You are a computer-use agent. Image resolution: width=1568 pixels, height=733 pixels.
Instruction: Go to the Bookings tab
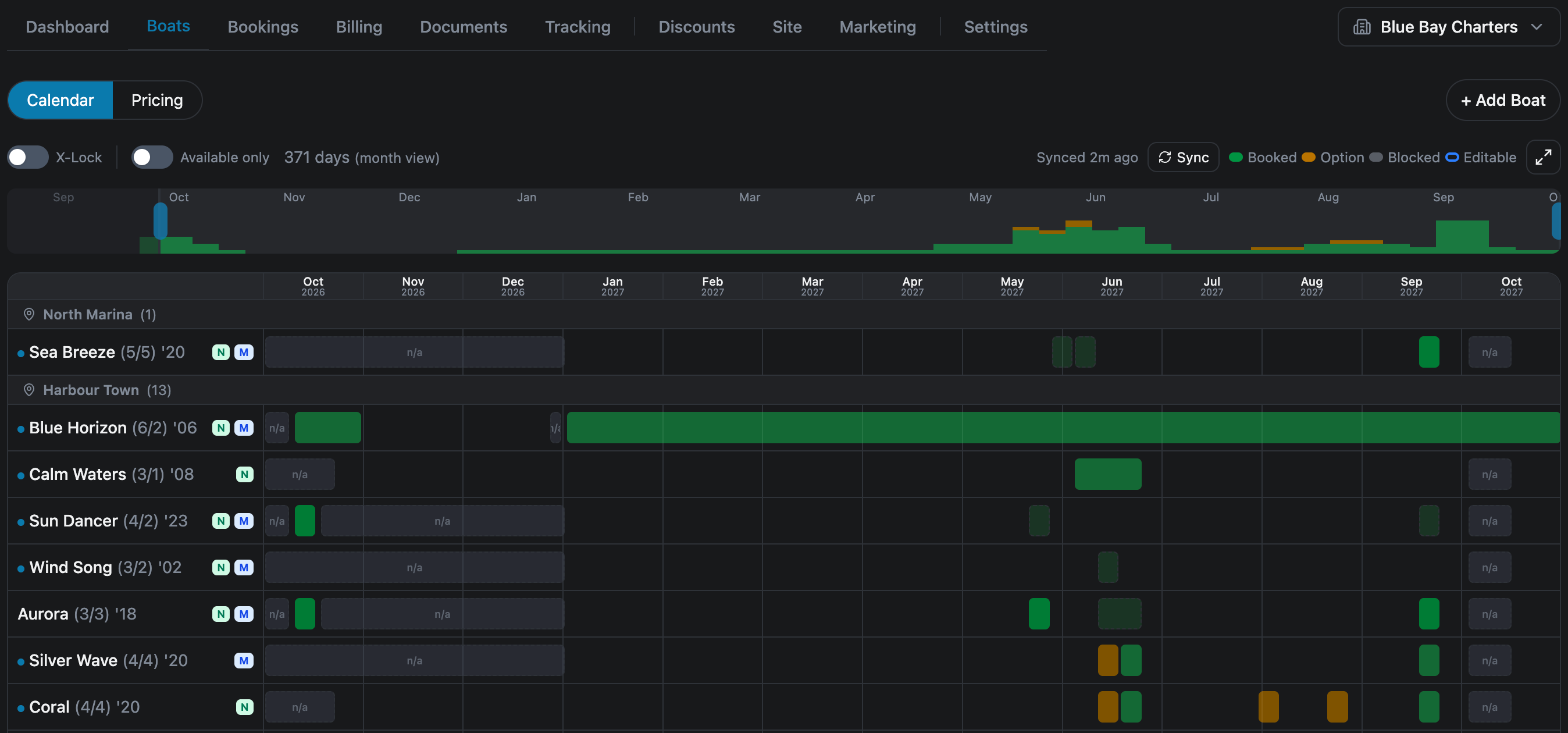click(x=263, y=27)
